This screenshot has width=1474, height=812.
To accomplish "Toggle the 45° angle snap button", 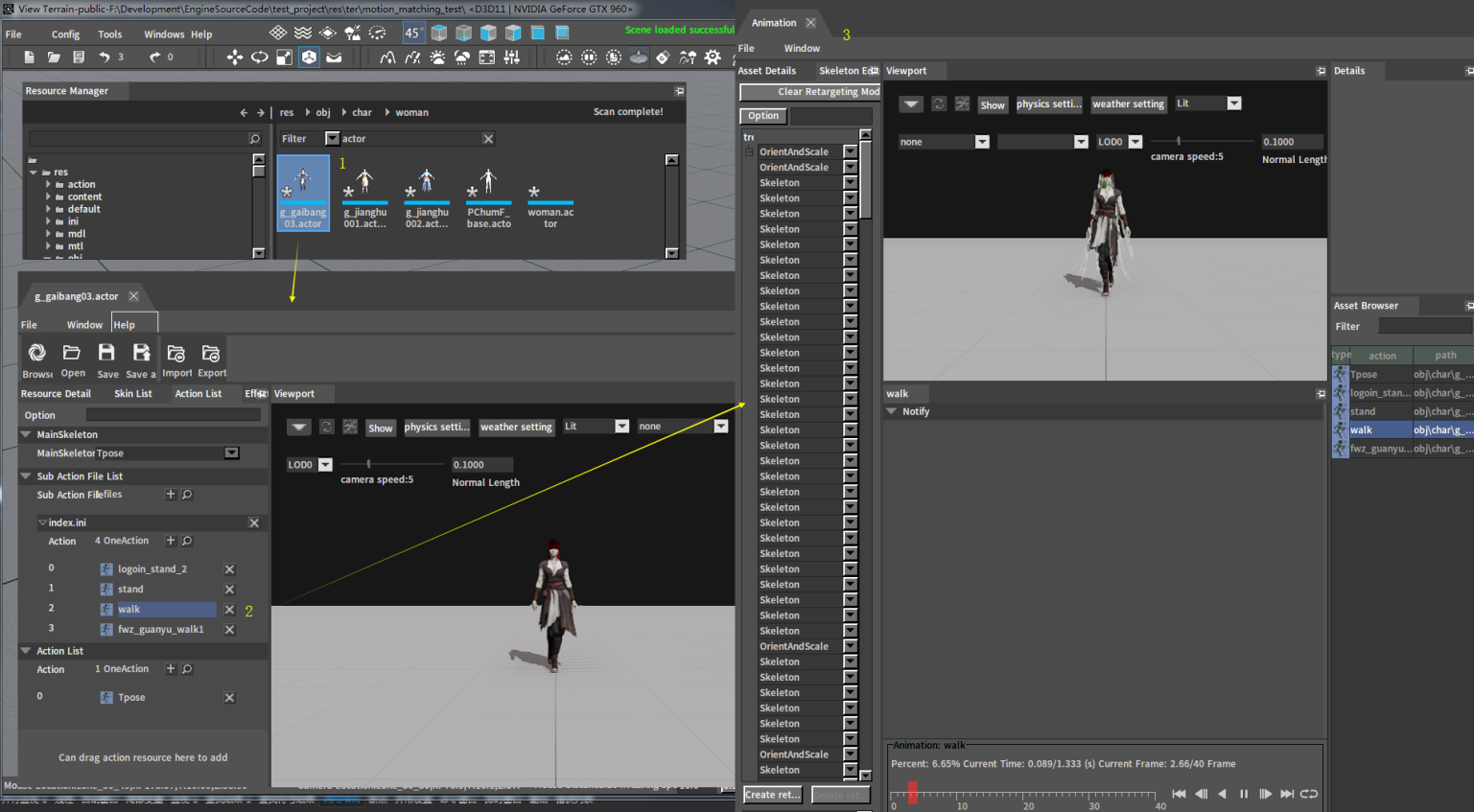I will 412,33.
